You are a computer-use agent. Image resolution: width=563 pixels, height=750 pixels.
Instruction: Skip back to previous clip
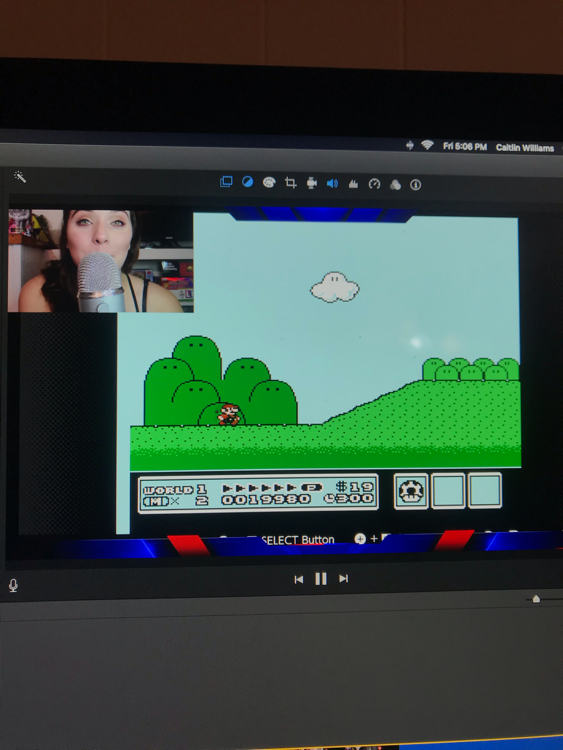(298, 579)
